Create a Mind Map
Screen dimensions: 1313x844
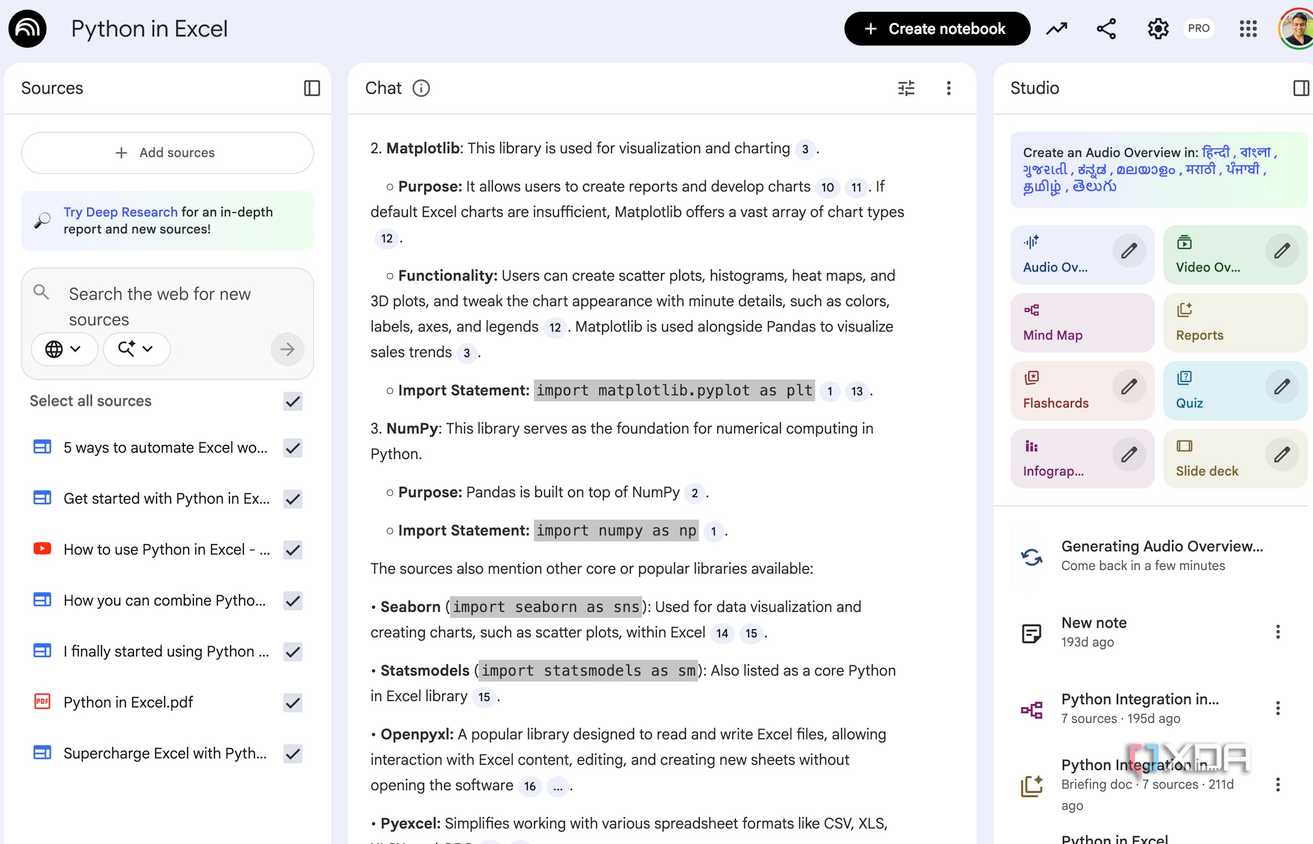pos(1082,323)
